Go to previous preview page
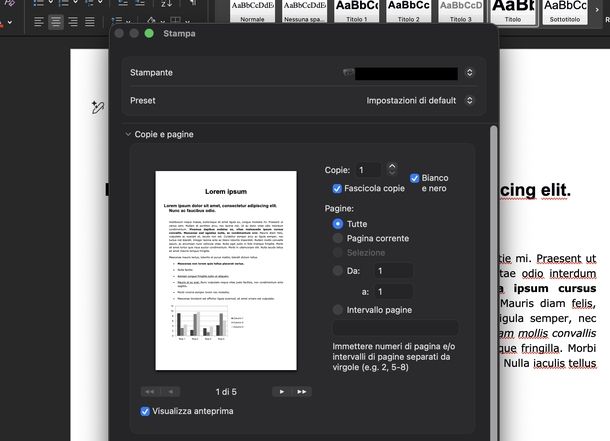Viewport: 610px width, 441px height. (x=170, y=392)
